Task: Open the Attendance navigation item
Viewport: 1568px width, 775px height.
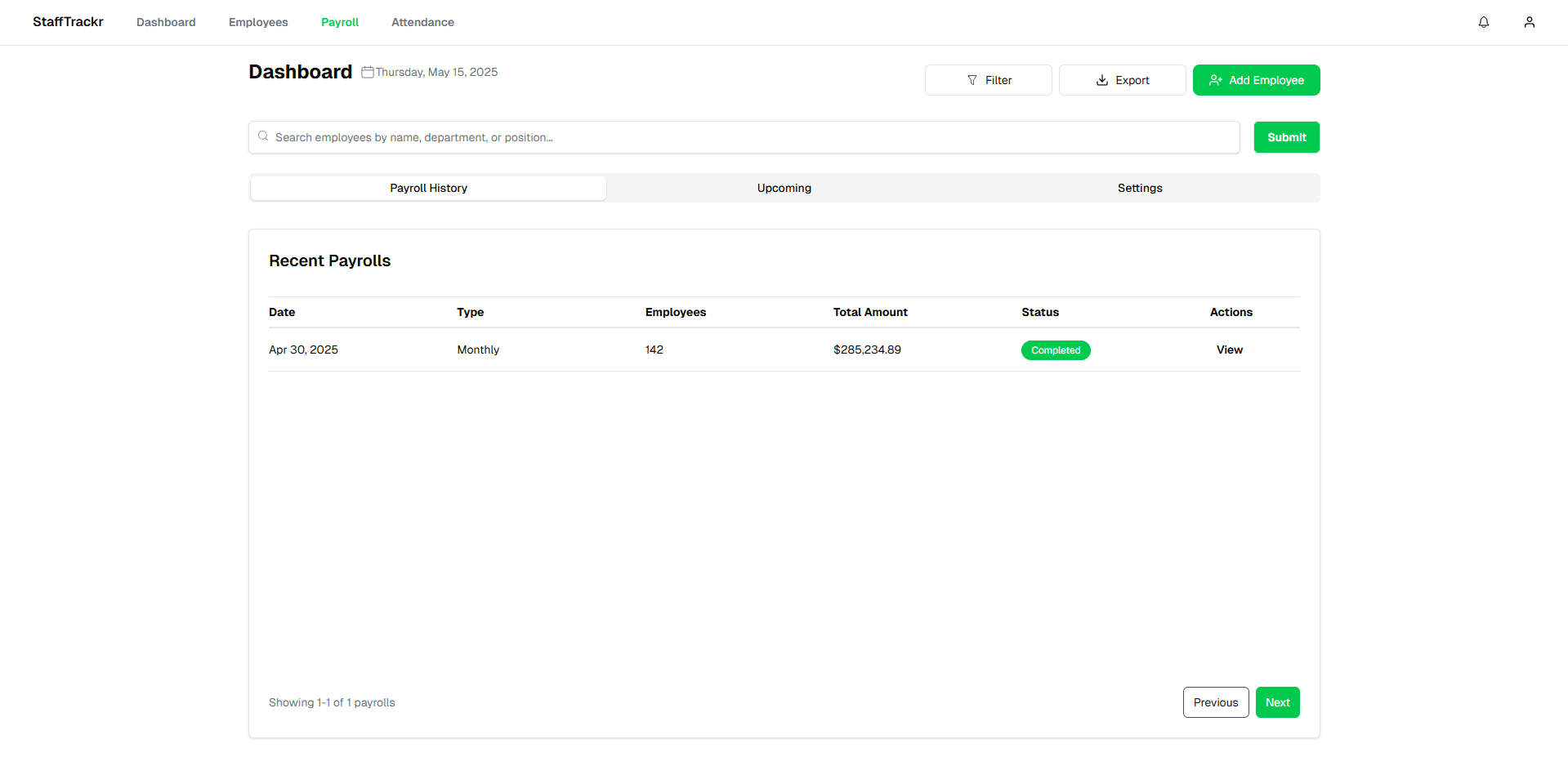Action: [x=422, y=22]
